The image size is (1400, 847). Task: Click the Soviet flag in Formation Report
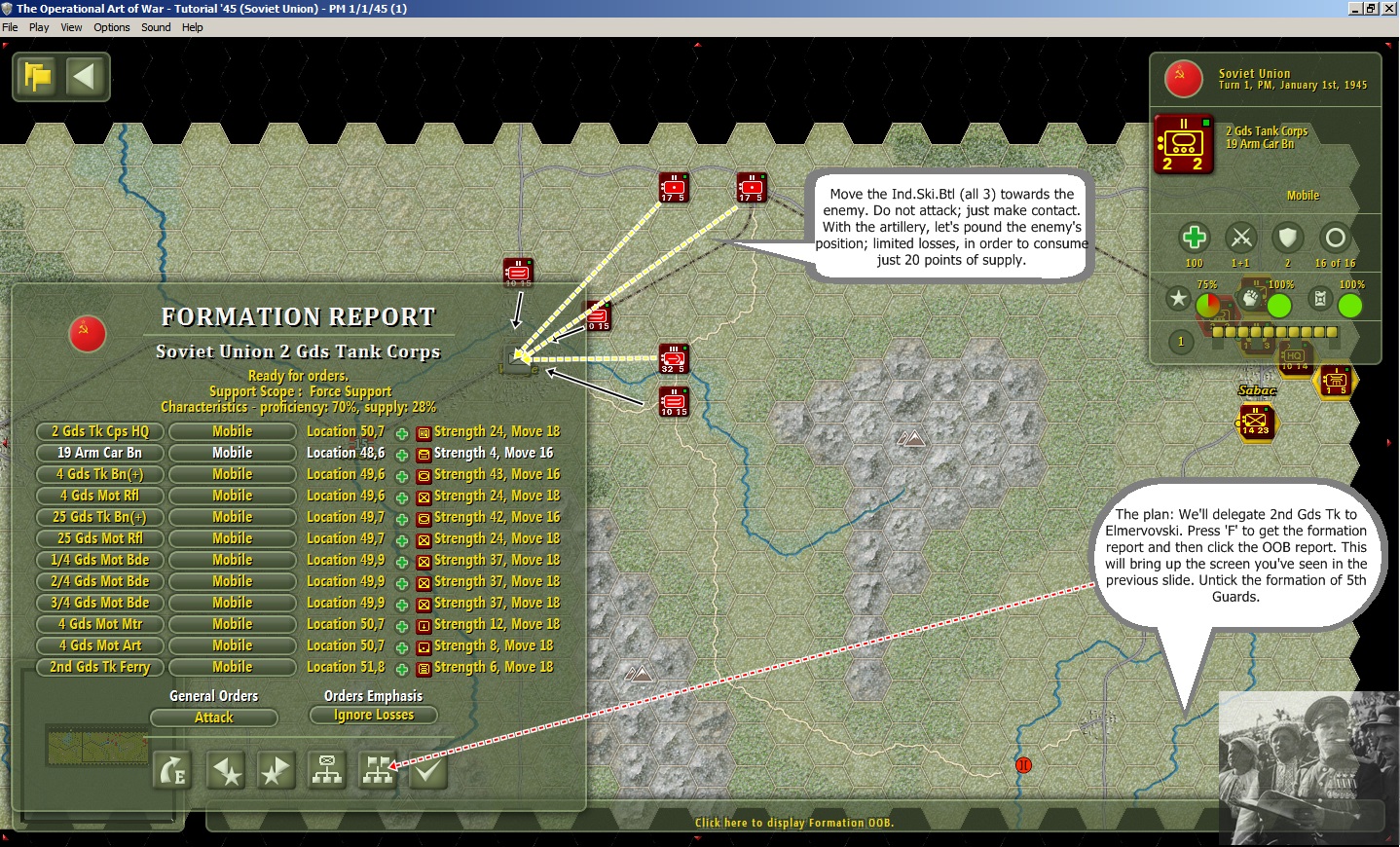click(x=87, y=334)
